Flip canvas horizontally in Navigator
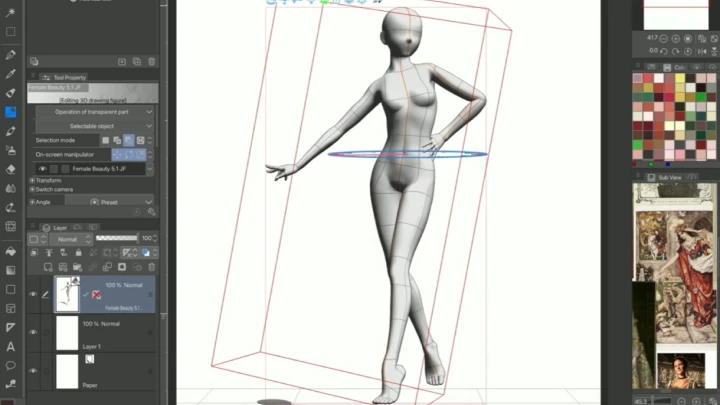 pyautogui.click(x=702, y=51)
